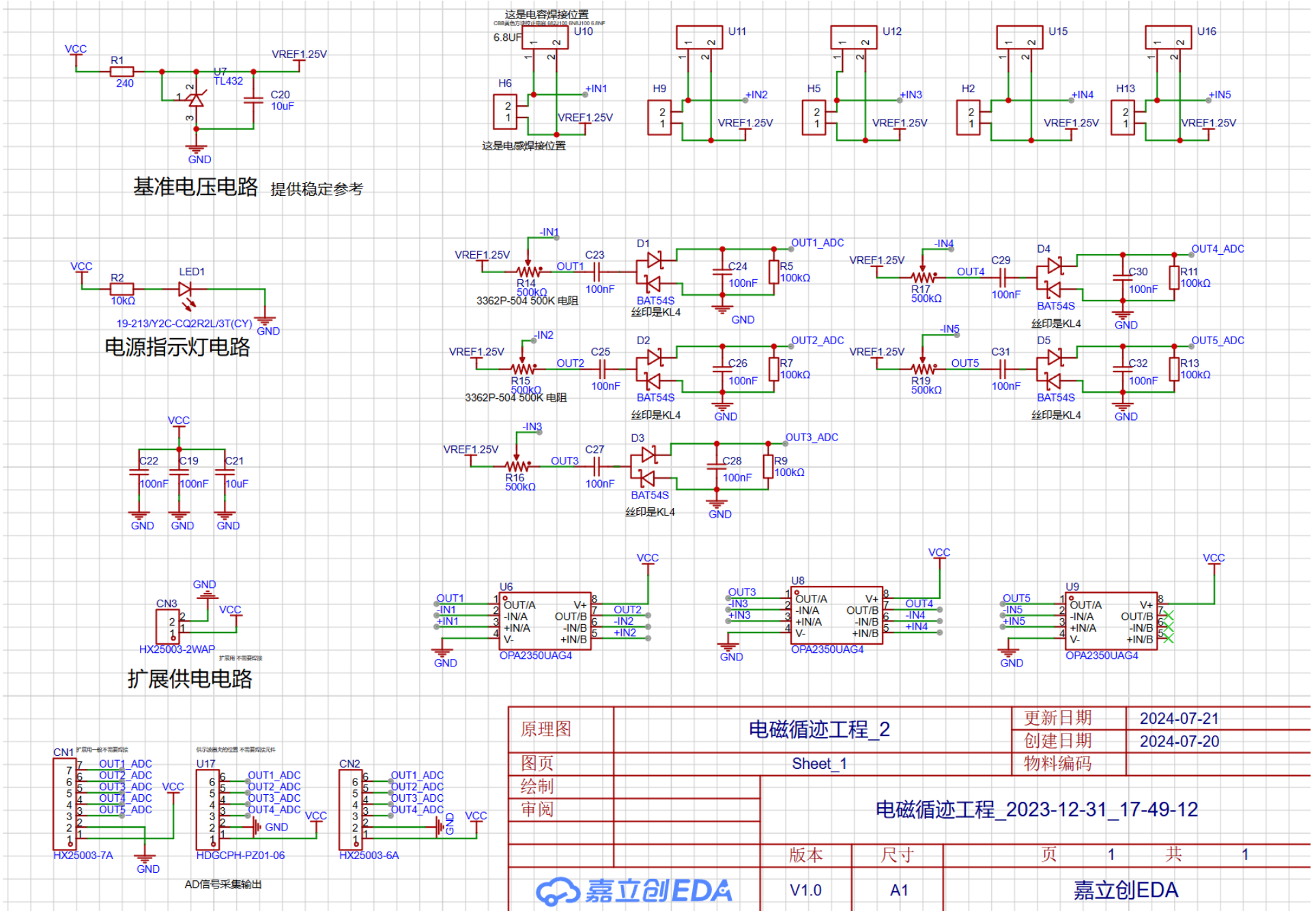Select the 电源指示灯电路 title text

click(x=177, y=347)
